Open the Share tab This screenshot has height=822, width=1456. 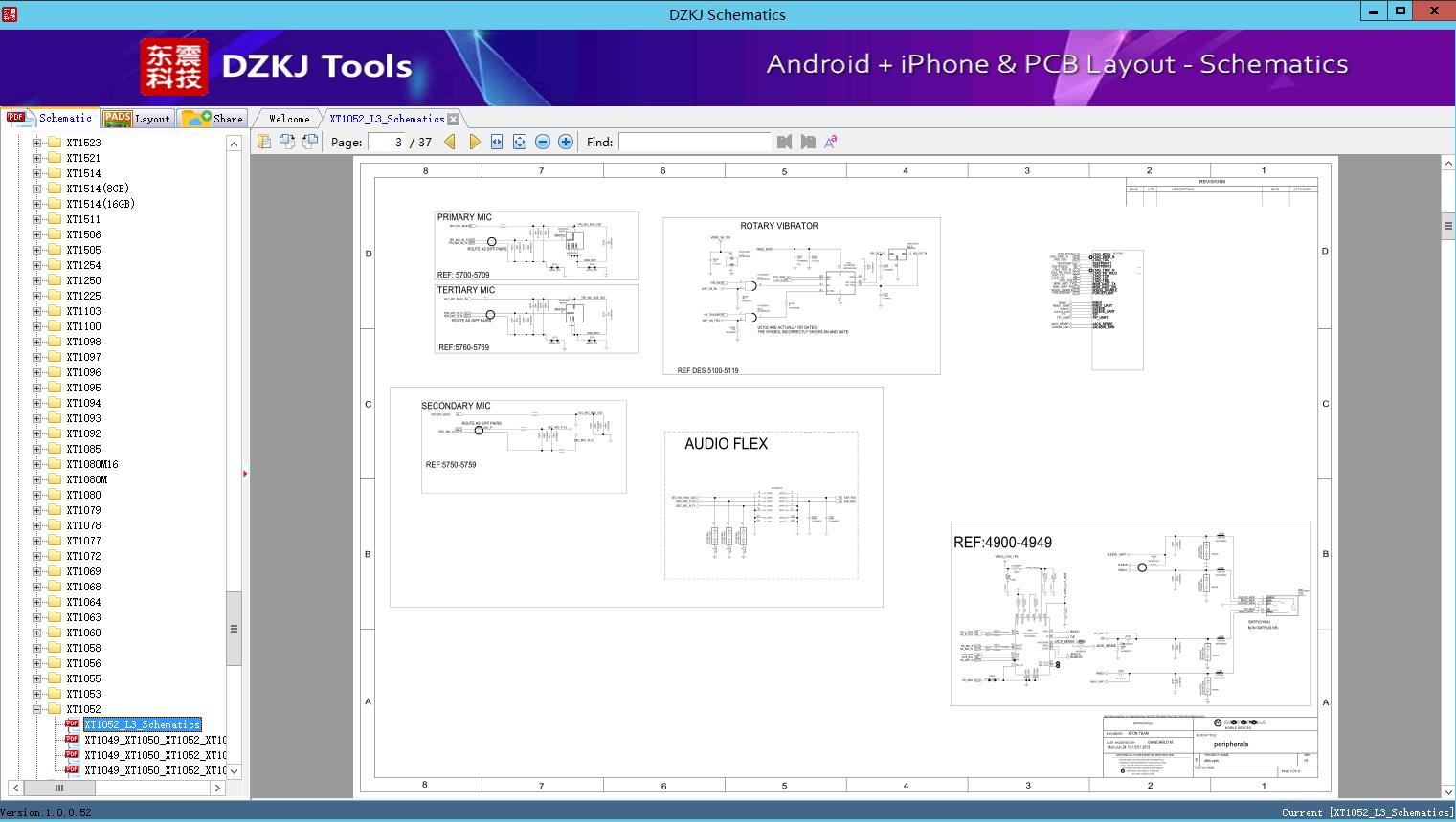[x=213, y=119]
